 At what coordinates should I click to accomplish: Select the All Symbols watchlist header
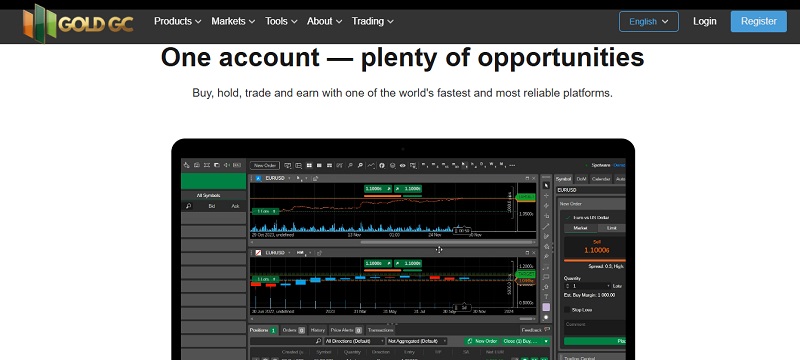coord(208,195)
